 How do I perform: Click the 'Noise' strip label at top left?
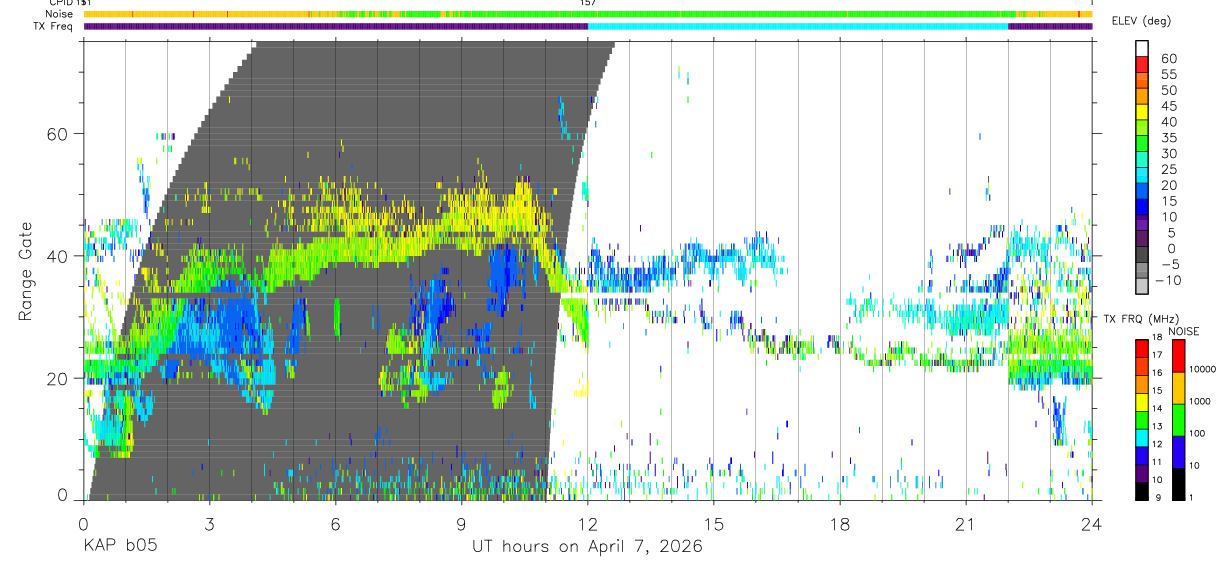(x=60, y=14)
